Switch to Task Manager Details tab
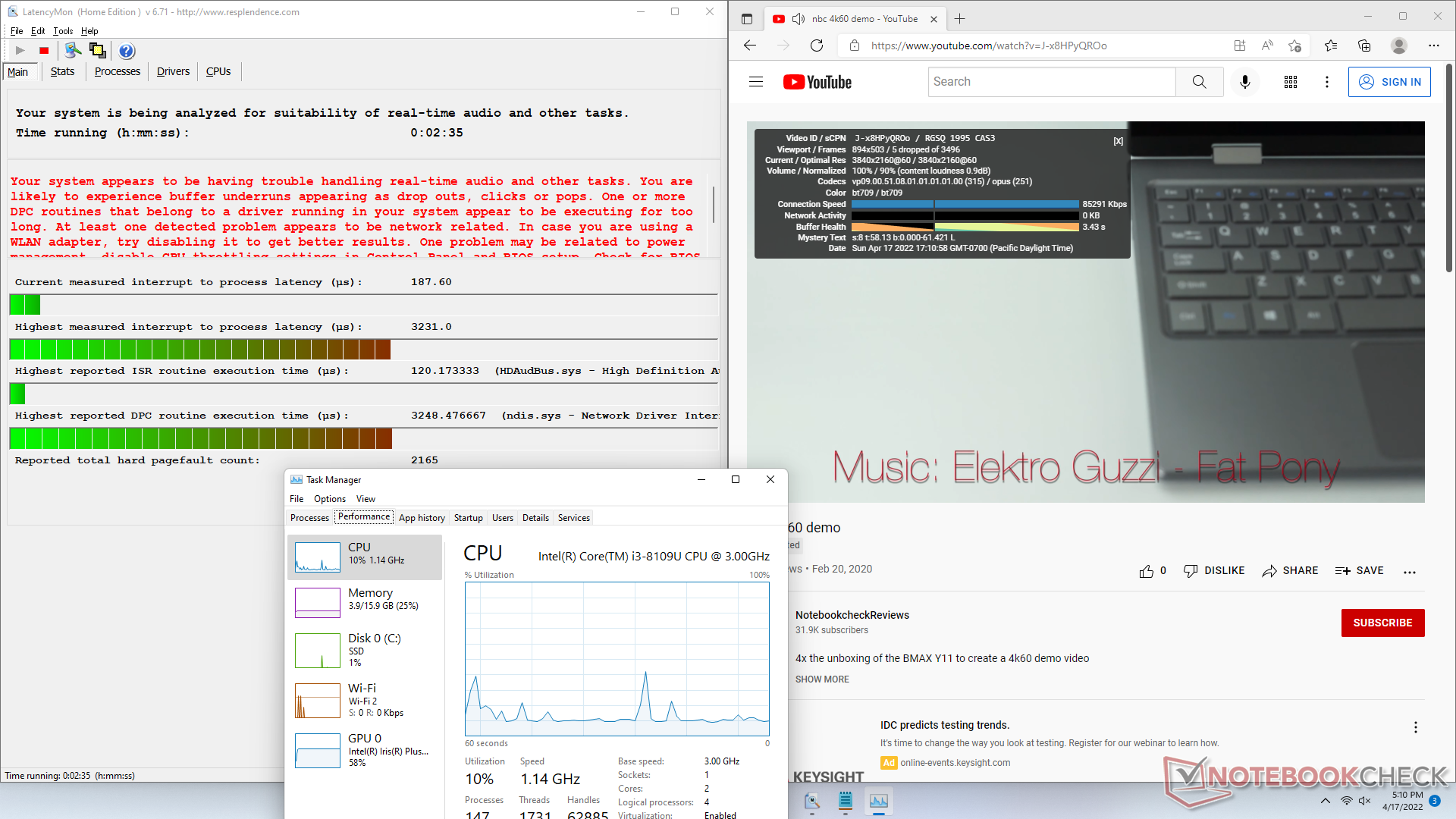 pos(535,518)
